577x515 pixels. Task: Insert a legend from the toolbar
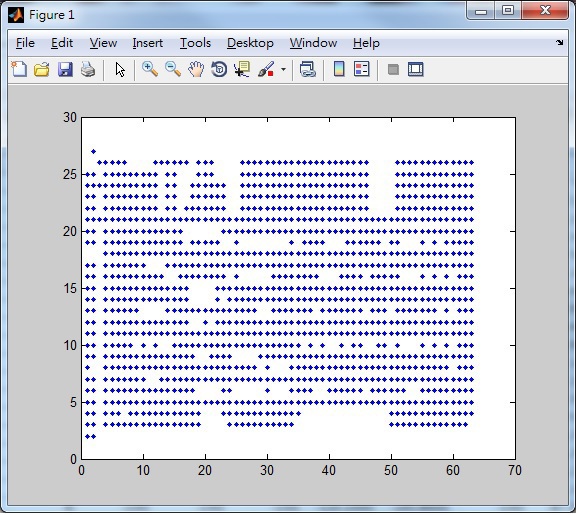click(362, 69)
